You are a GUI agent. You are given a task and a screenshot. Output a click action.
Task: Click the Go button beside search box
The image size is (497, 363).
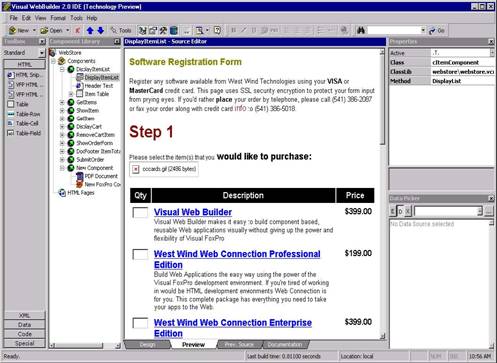[437, 31]
